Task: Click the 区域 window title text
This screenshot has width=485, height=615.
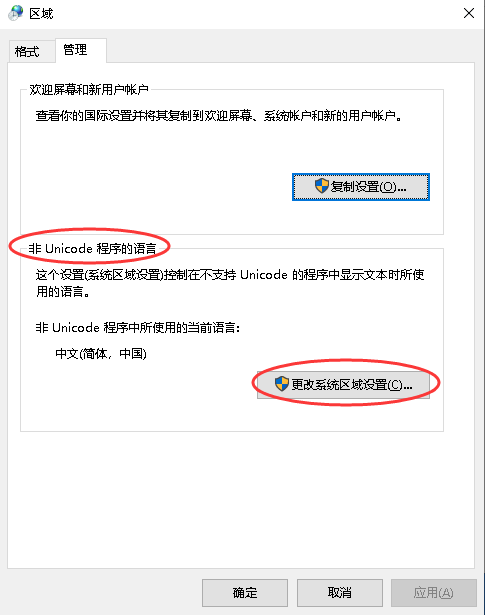Action: click(41, 14)
